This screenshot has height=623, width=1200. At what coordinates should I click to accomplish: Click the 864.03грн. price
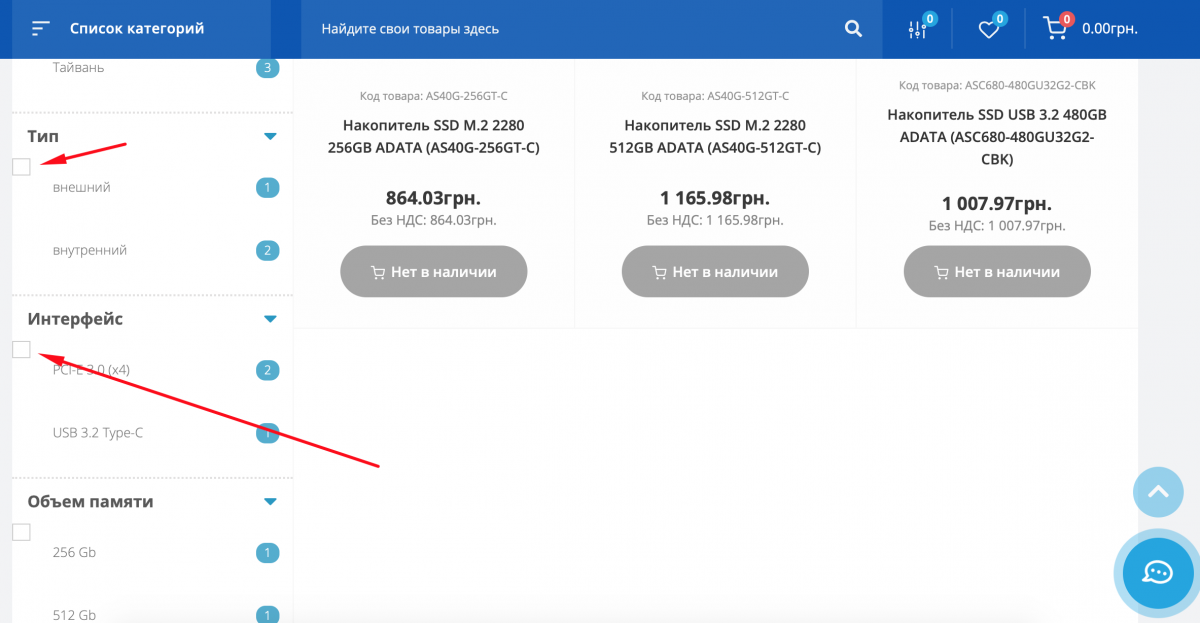click(433, 198)
